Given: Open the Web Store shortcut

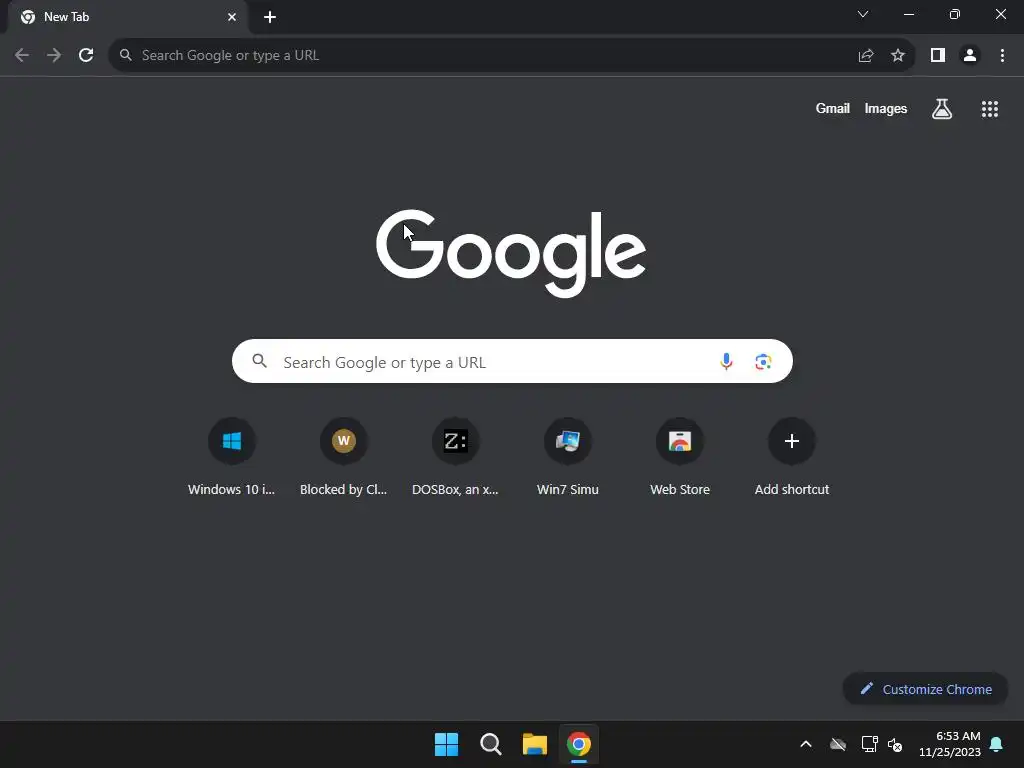Looking at the screenshot, I should tap(680, 457).
